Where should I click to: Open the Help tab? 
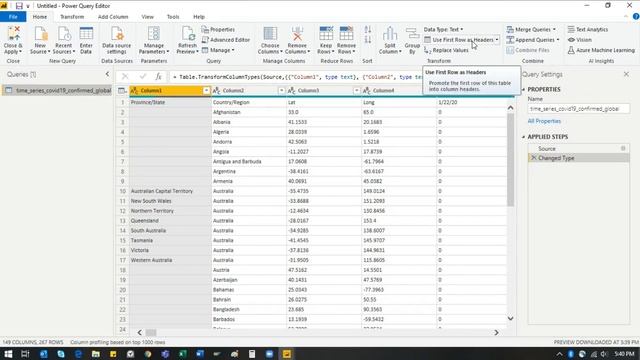click(199, 17)
